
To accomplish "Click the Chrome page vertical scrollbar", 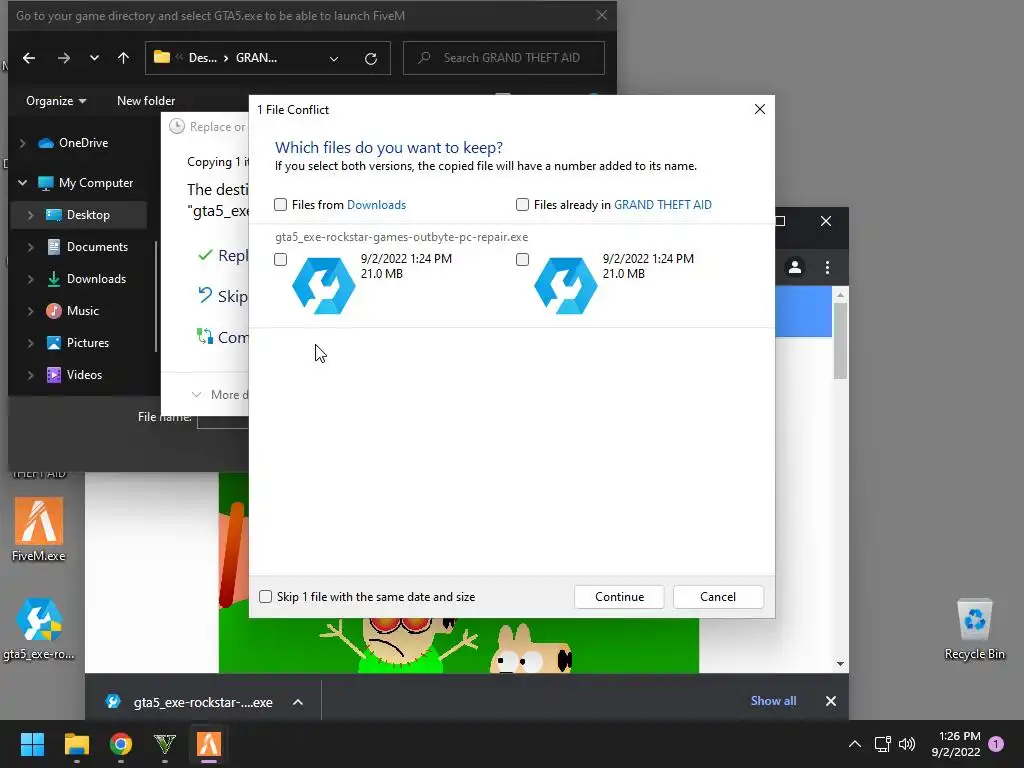I will (840, 341).
